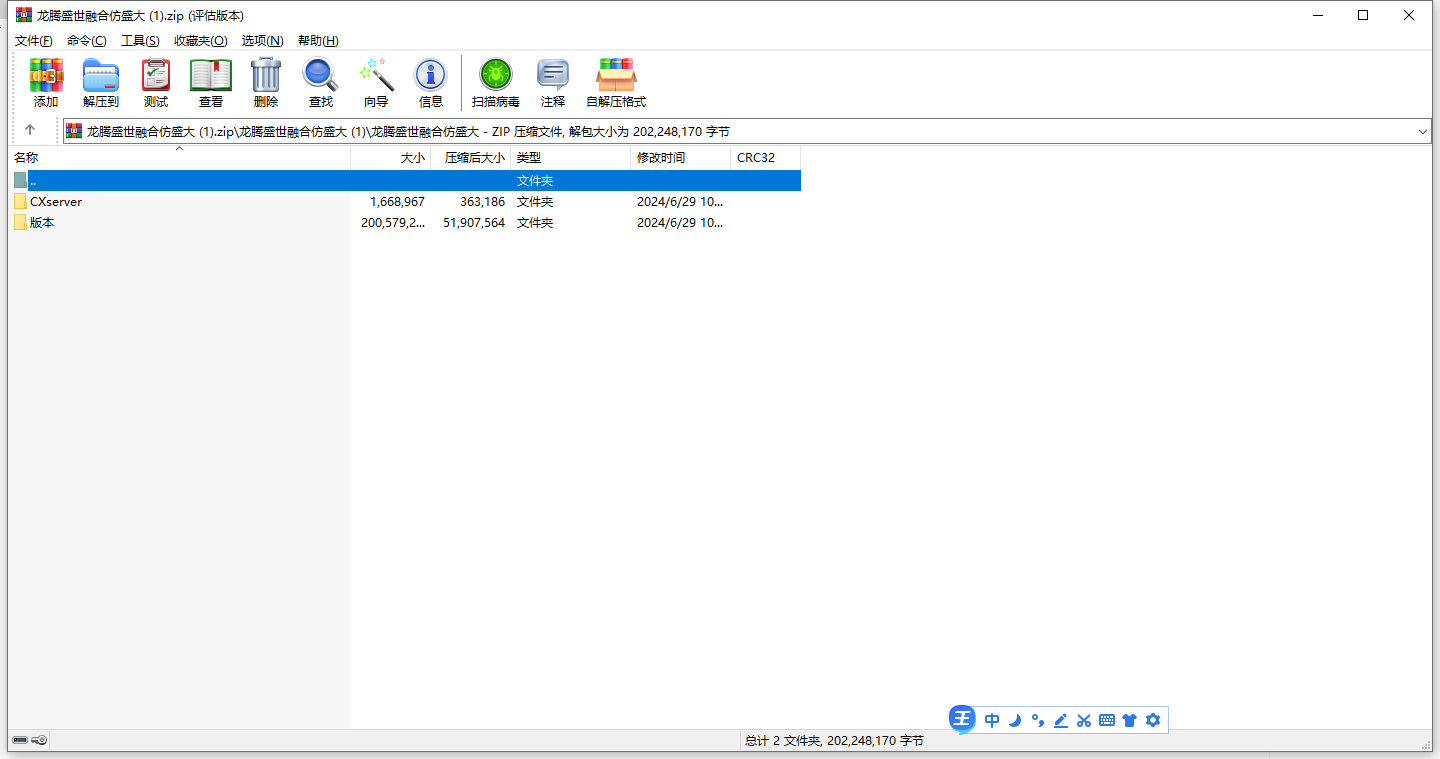Image resolution: width=1440 pixels, height=759 pixels.
Task: Toggle the IME moon half-width mode
Action: point(1015,720)
